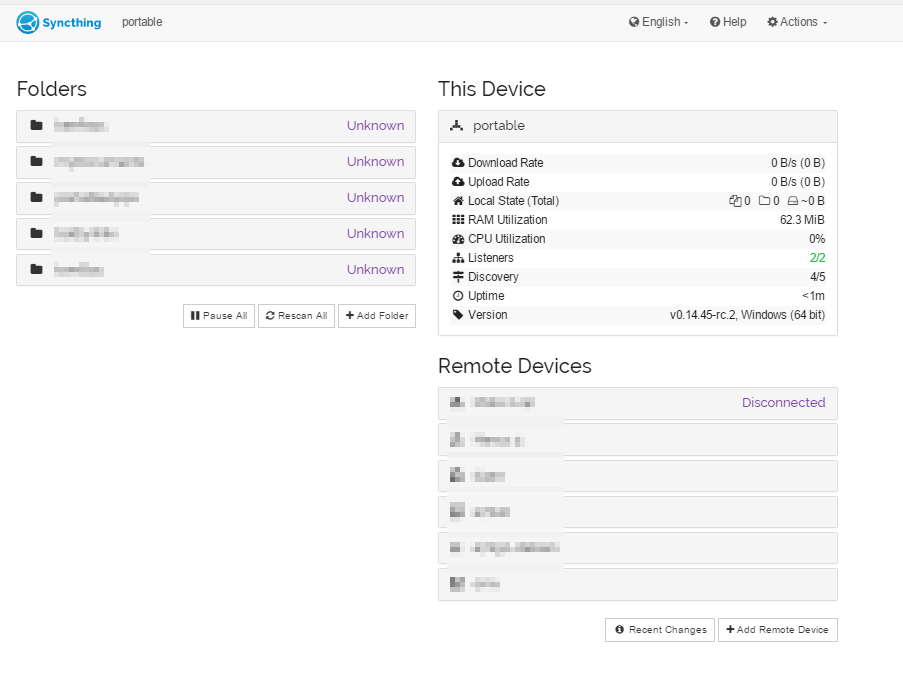Screen dimensions: 903x673
Task: Click the Rescan All button
Action: tap(296, 315)
